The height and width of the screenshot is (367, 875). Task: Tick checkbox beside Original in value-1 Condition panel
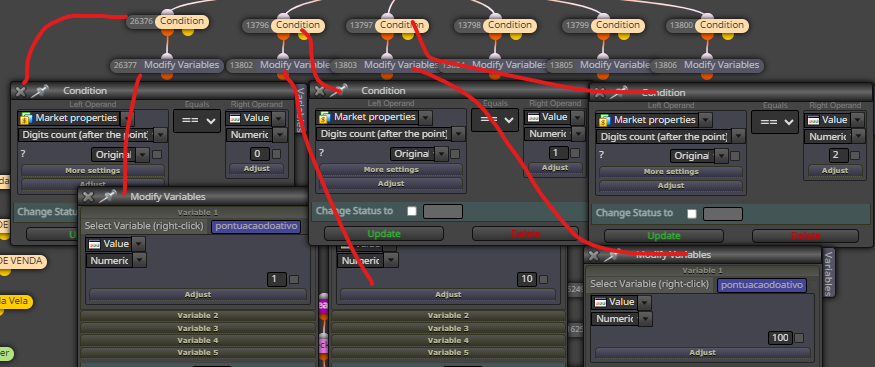[456, 154]
